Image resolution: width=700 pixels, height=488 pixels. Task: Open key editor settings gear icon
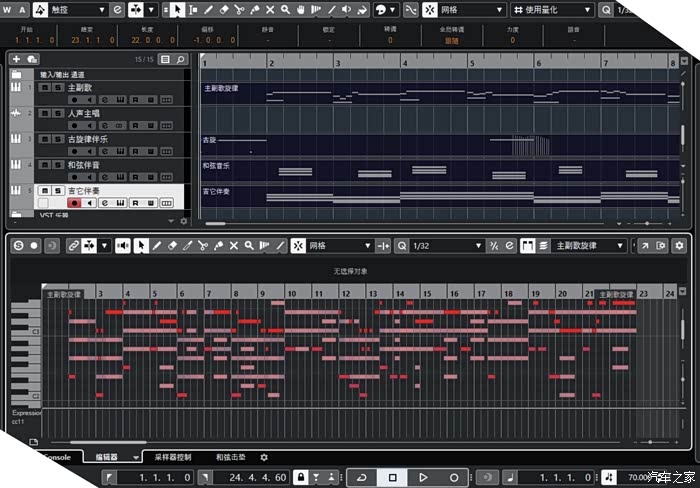coord(680,245)
